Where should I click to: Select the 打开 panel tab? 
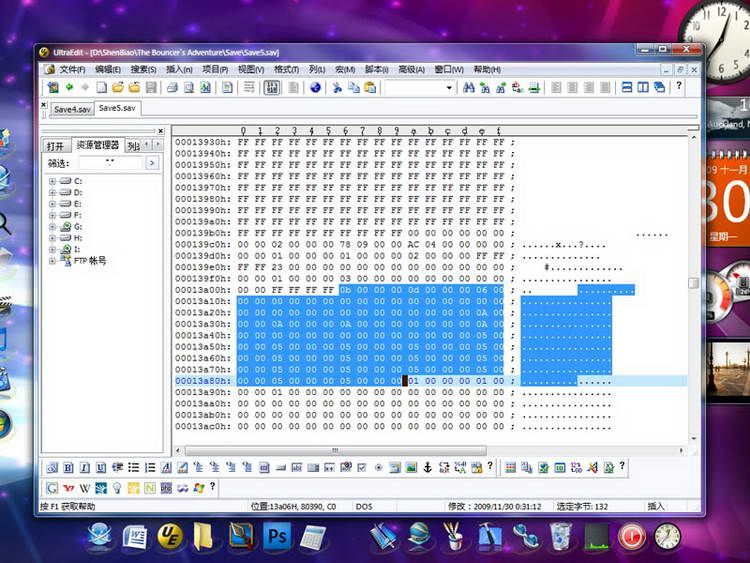pos(55,146)
